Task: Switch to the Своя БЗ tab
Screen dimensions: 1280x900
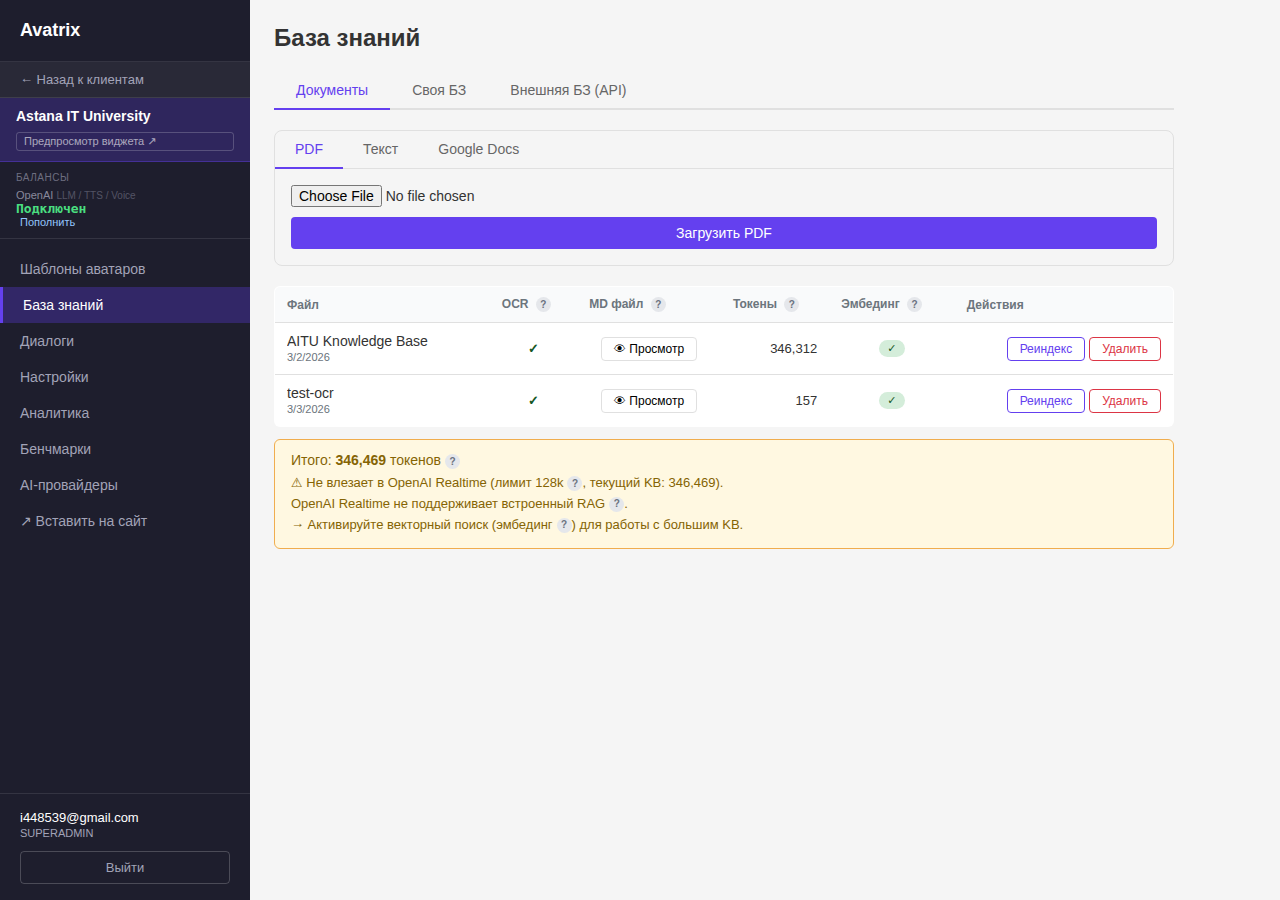Action: pos(439,90)
